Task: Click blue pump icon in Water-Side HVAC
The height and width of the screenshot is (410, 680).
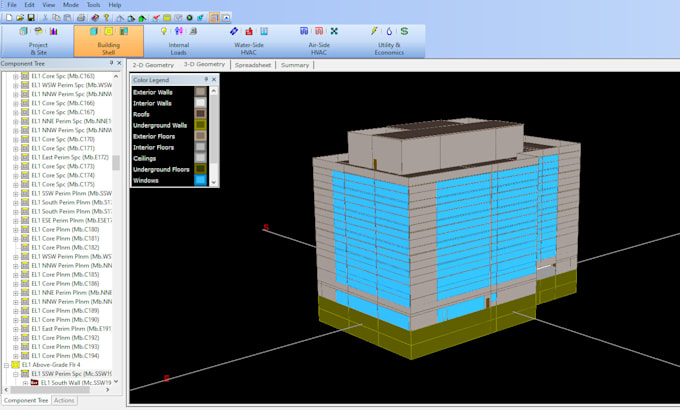Action: [x=234, y=31]
